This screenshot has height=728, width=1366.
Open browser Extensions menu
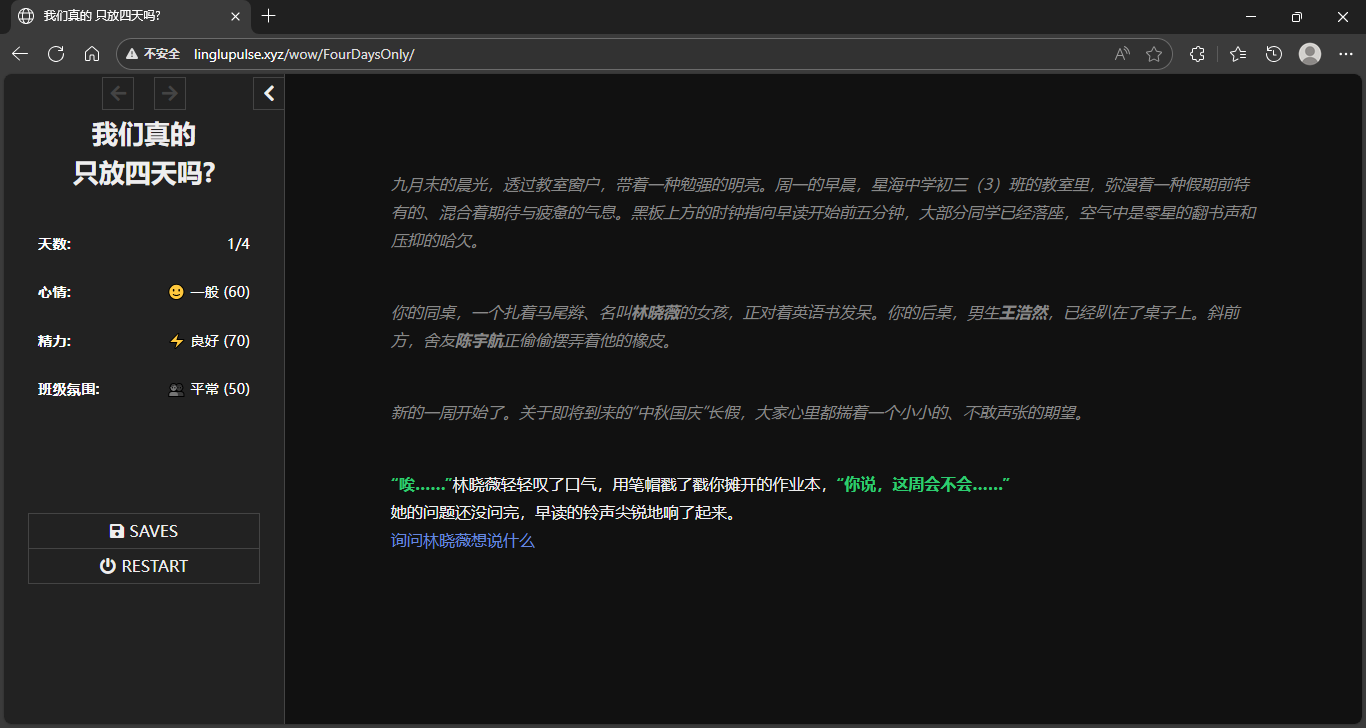pyautogui.click(x=1197, y=54)
